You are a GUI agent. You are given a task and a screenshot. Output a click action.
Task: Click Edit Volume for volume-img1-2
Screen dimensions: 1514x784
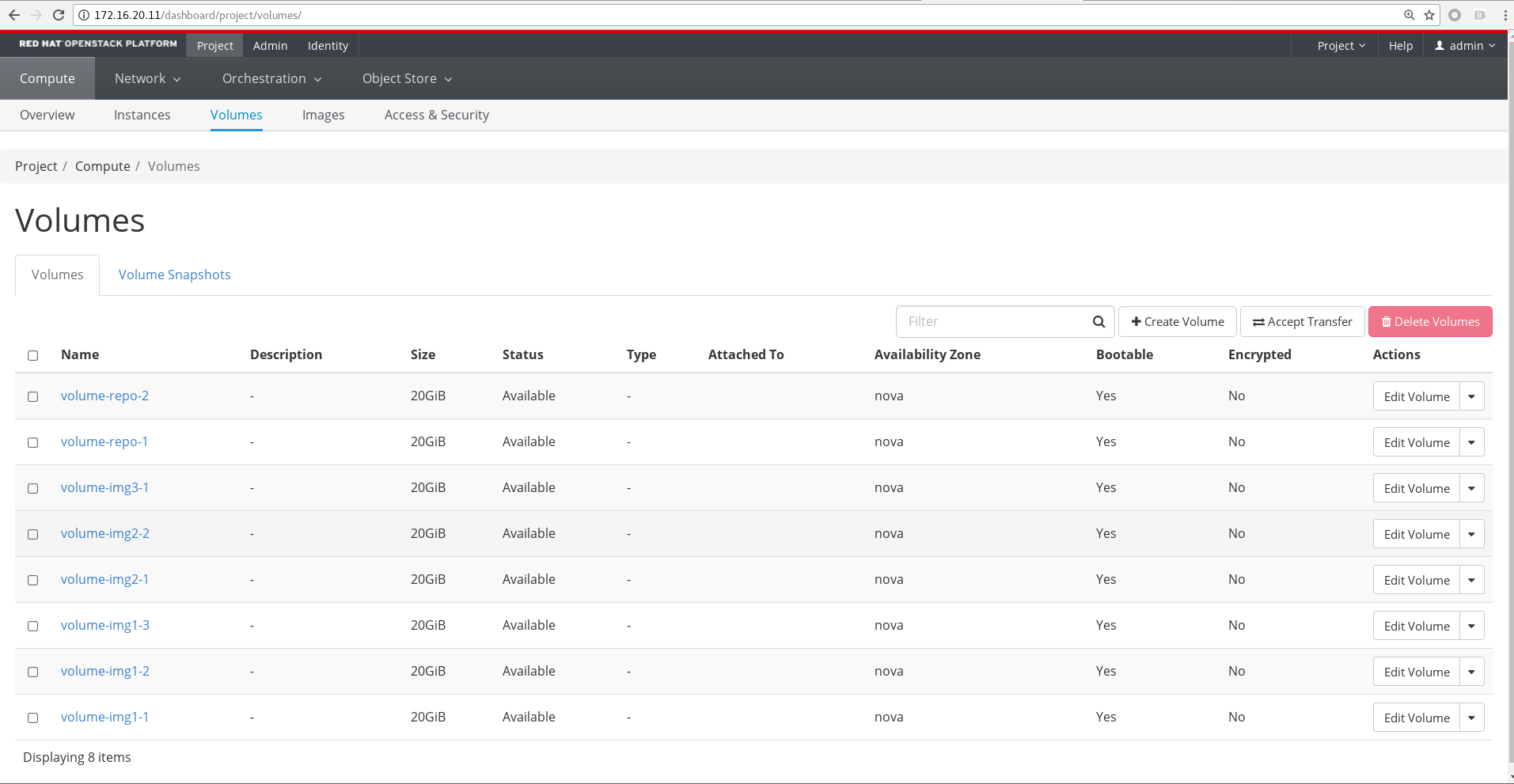(1416, 672)
